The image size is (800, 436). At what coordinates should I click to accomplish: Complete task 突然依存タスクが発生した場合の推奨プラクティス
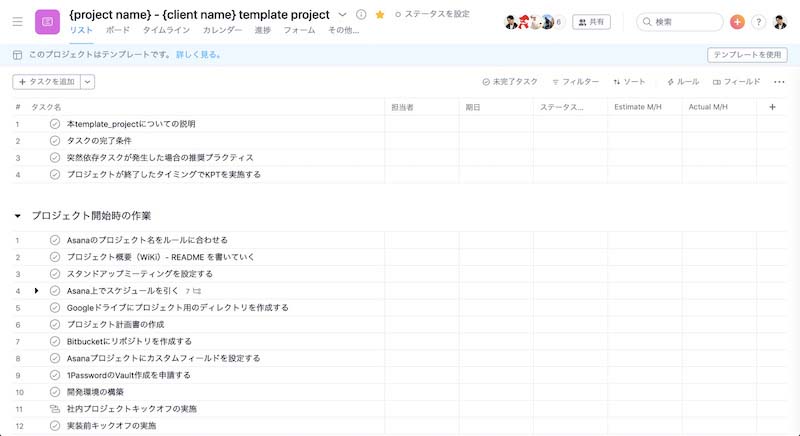(x=55, y=158)
